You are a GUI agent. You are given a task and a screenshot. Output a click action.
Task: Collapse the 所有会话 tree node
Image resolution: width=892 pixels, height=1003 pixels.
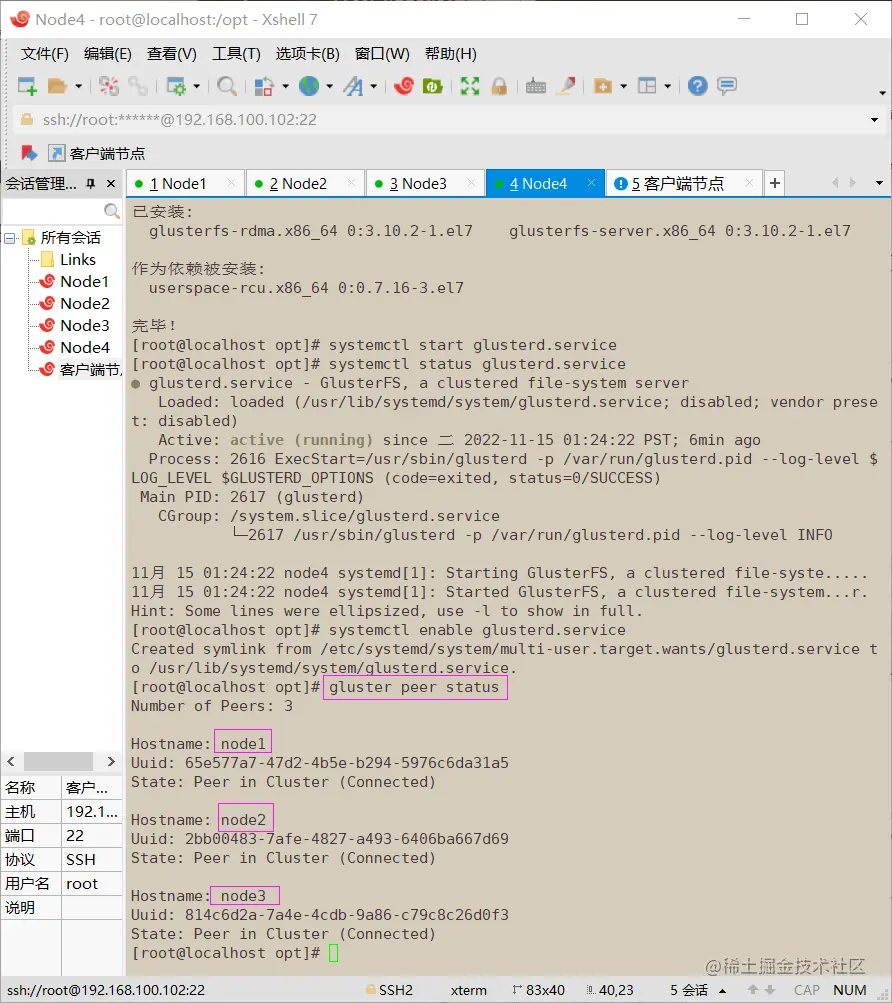coord(10,239)
